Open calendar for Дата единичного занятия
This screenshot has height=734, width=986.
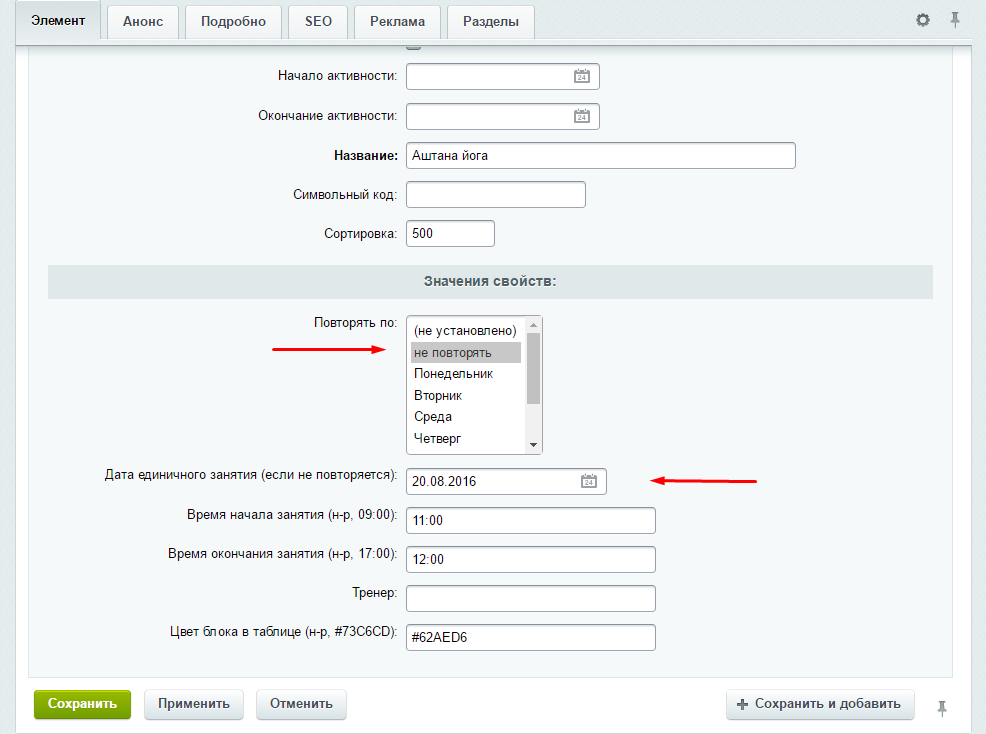pyautogui.click(x=589, y=481)
